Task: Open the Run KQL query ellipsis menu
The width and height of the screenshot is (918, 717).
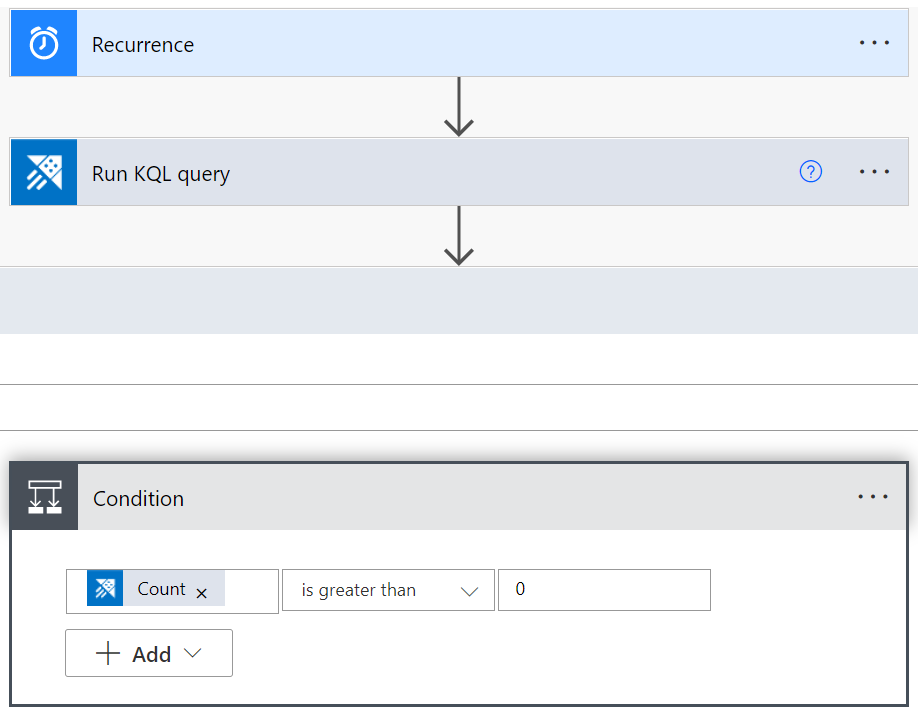Action: point(874,171)
